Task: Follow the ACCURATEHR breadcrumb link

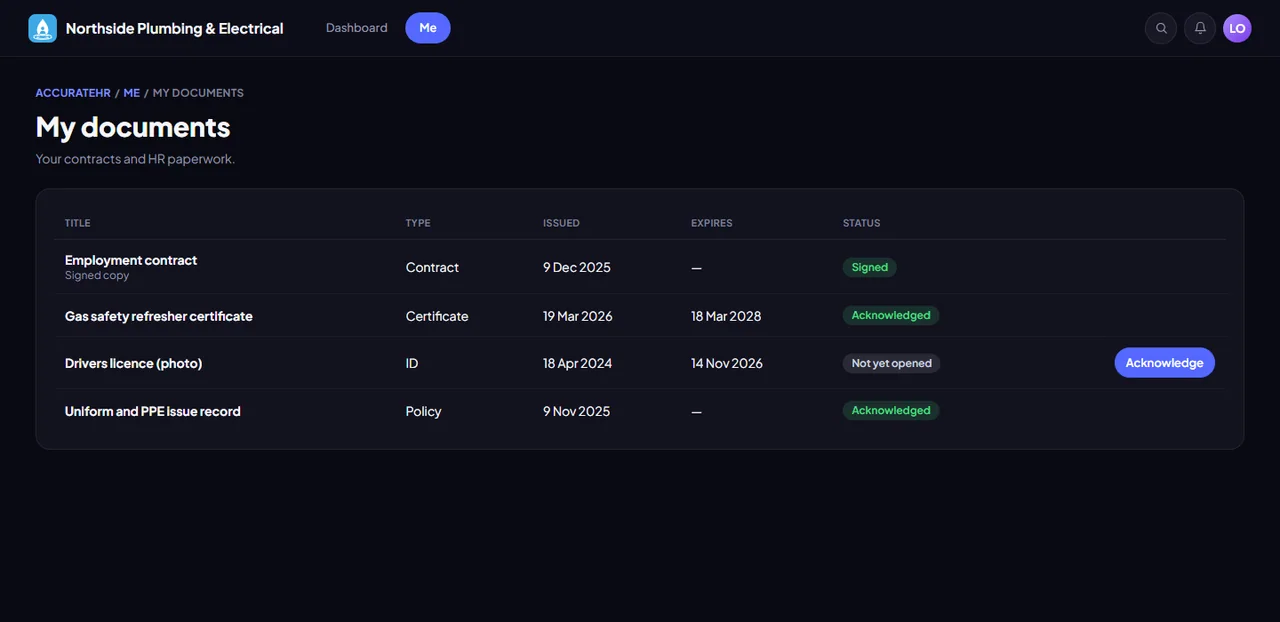Action: (73, 93)
